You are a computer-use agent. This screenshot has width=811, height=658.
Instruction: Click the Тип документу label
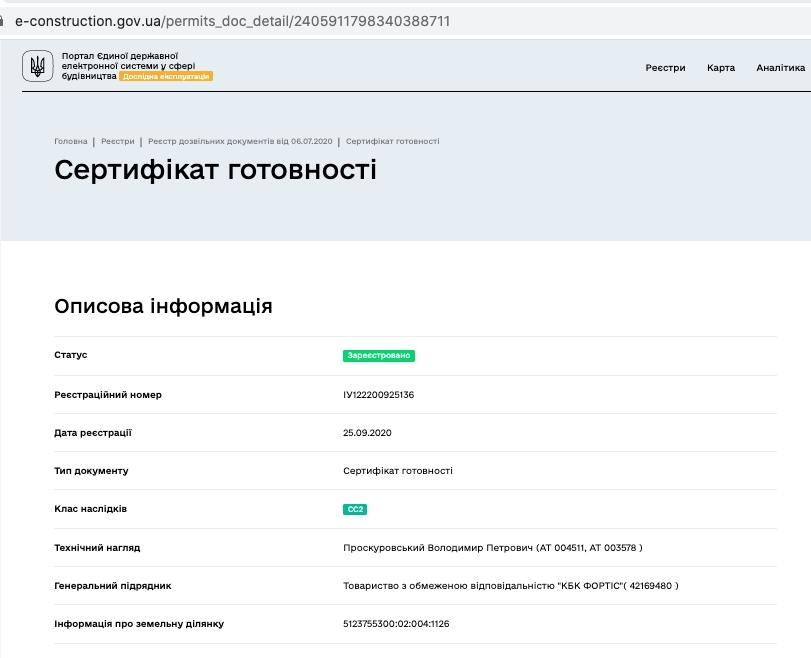coord(92,471)
